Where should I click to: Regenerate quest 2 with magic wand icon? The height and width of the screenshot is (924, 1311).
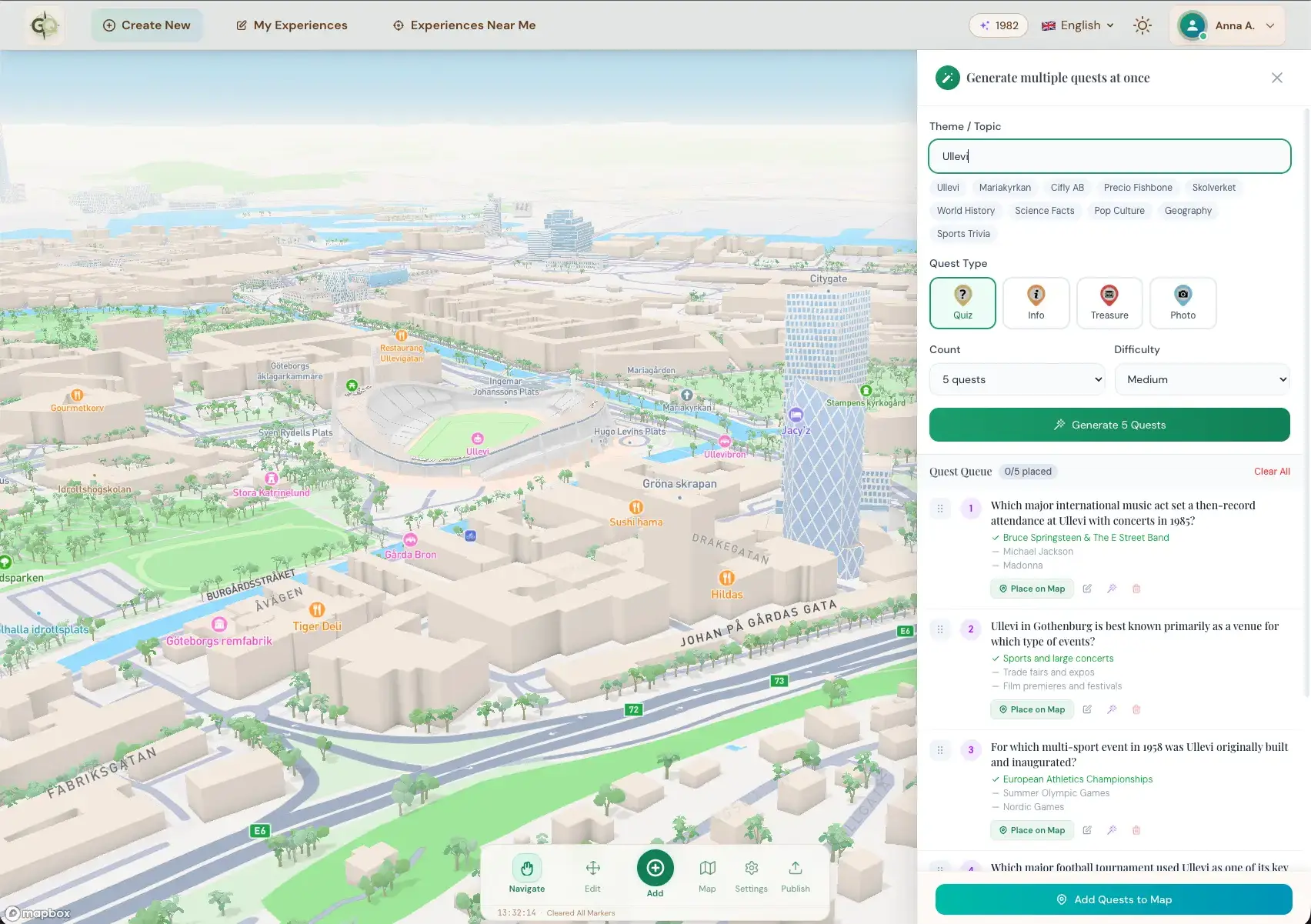pyautogui.click(x=1111, y=709)
